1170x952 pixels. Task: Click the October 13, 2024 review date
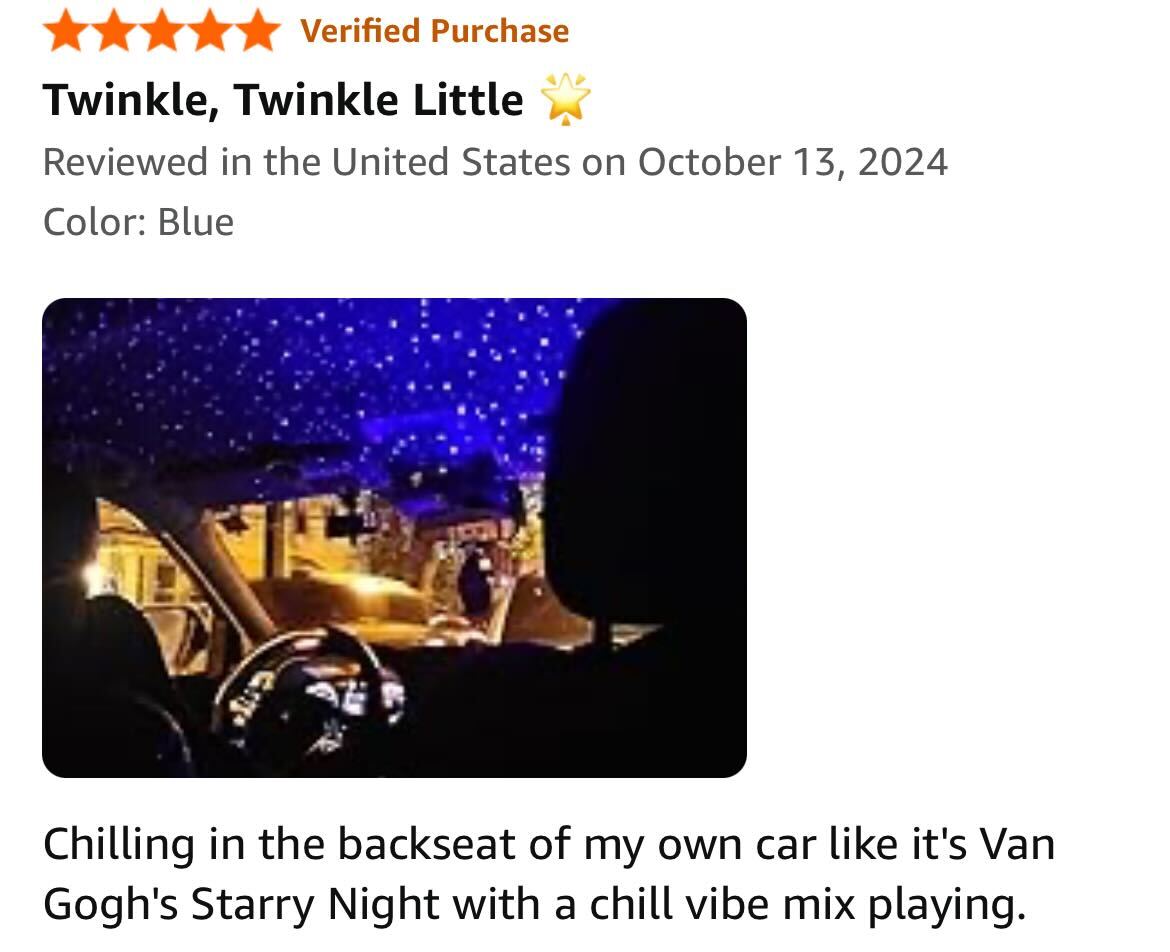click(x=792, y=162)
